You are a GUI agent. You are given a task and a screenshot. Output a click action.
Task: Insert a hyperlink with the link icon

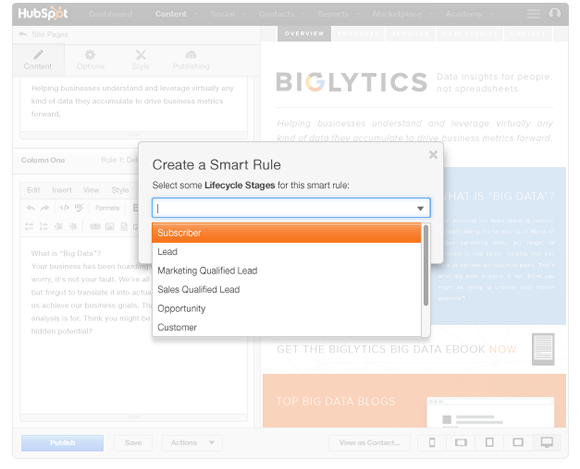[95, 226]
